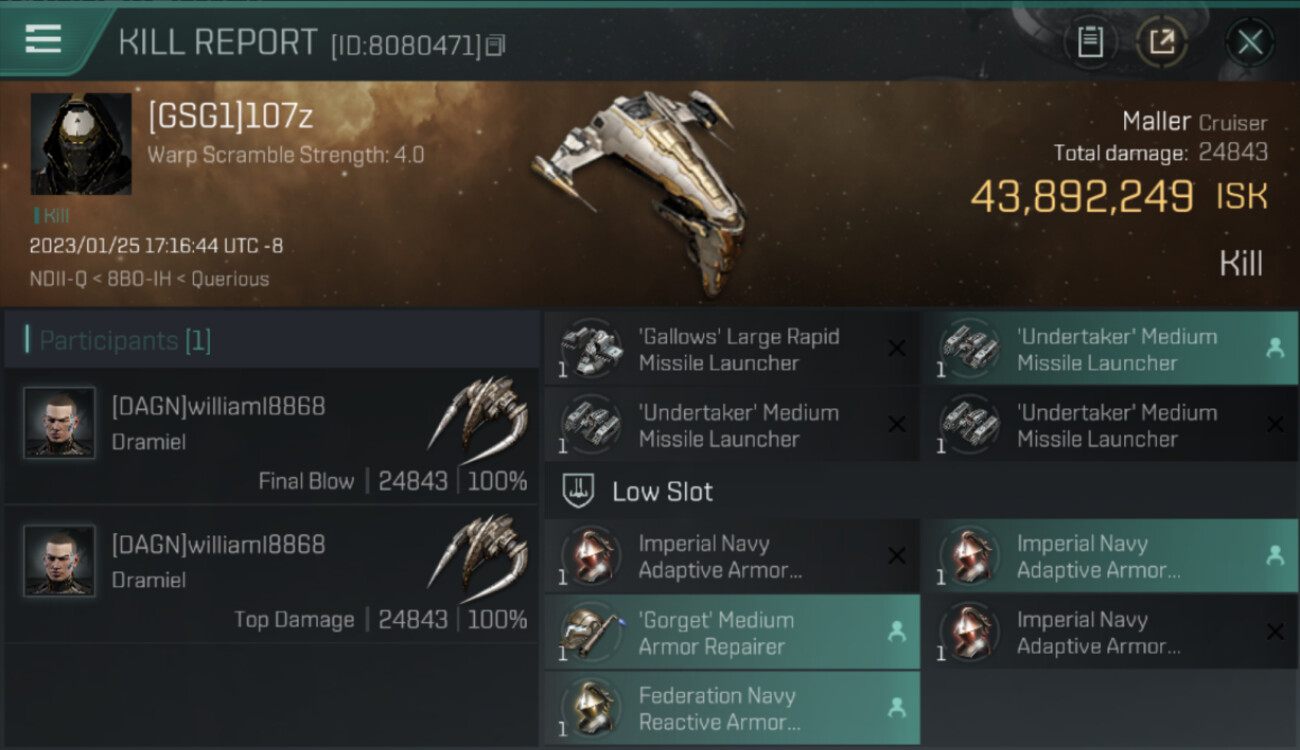Open the hamburger menu
Viewport: 1300px width, 750px height.
coord(43,39)
